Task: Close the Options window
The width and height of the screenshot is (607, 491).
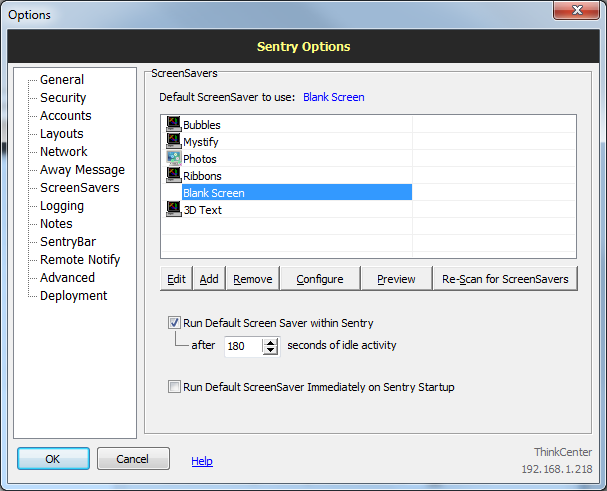Action: coord(576,10)
